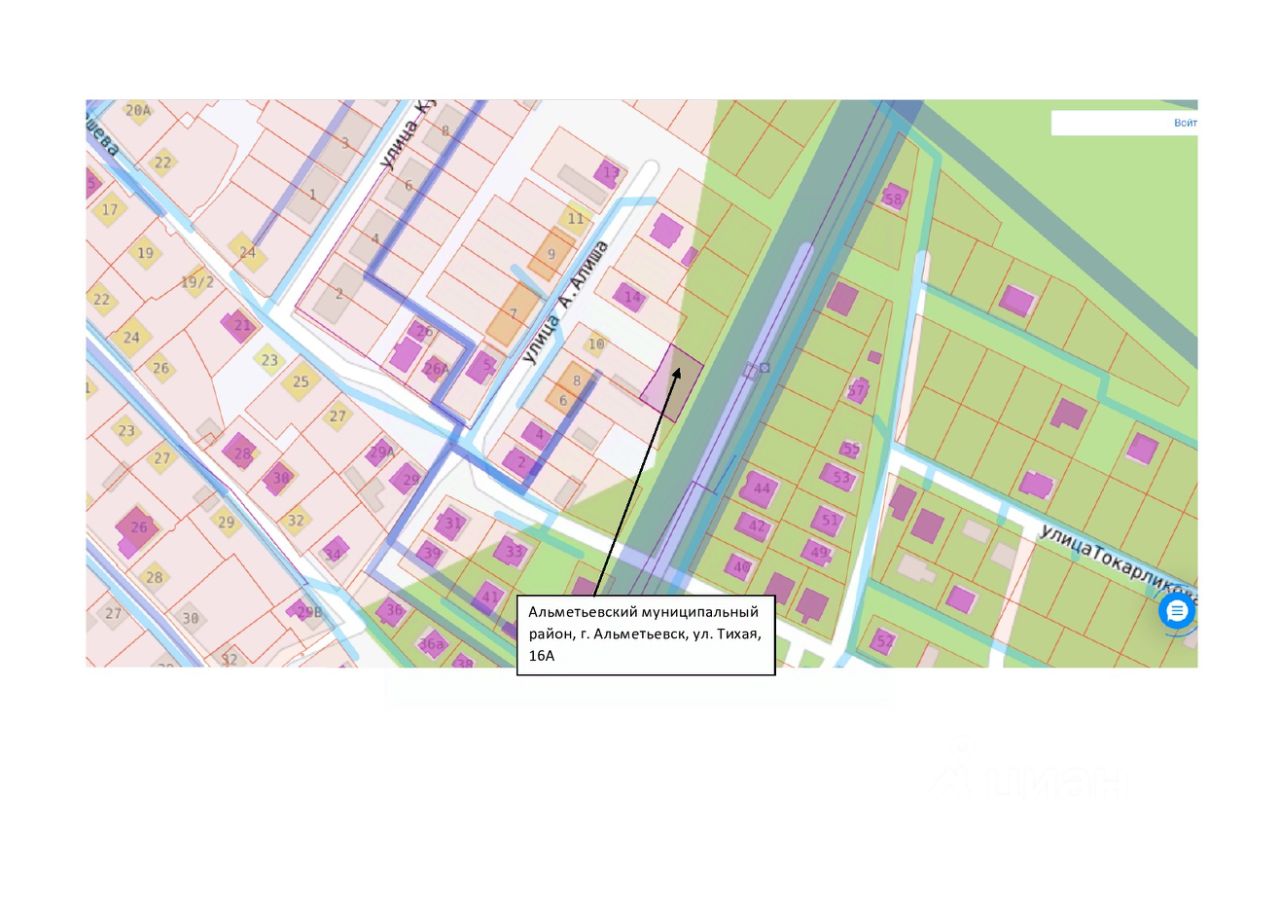Pick the building labeled 17

[x=109, y=209]
